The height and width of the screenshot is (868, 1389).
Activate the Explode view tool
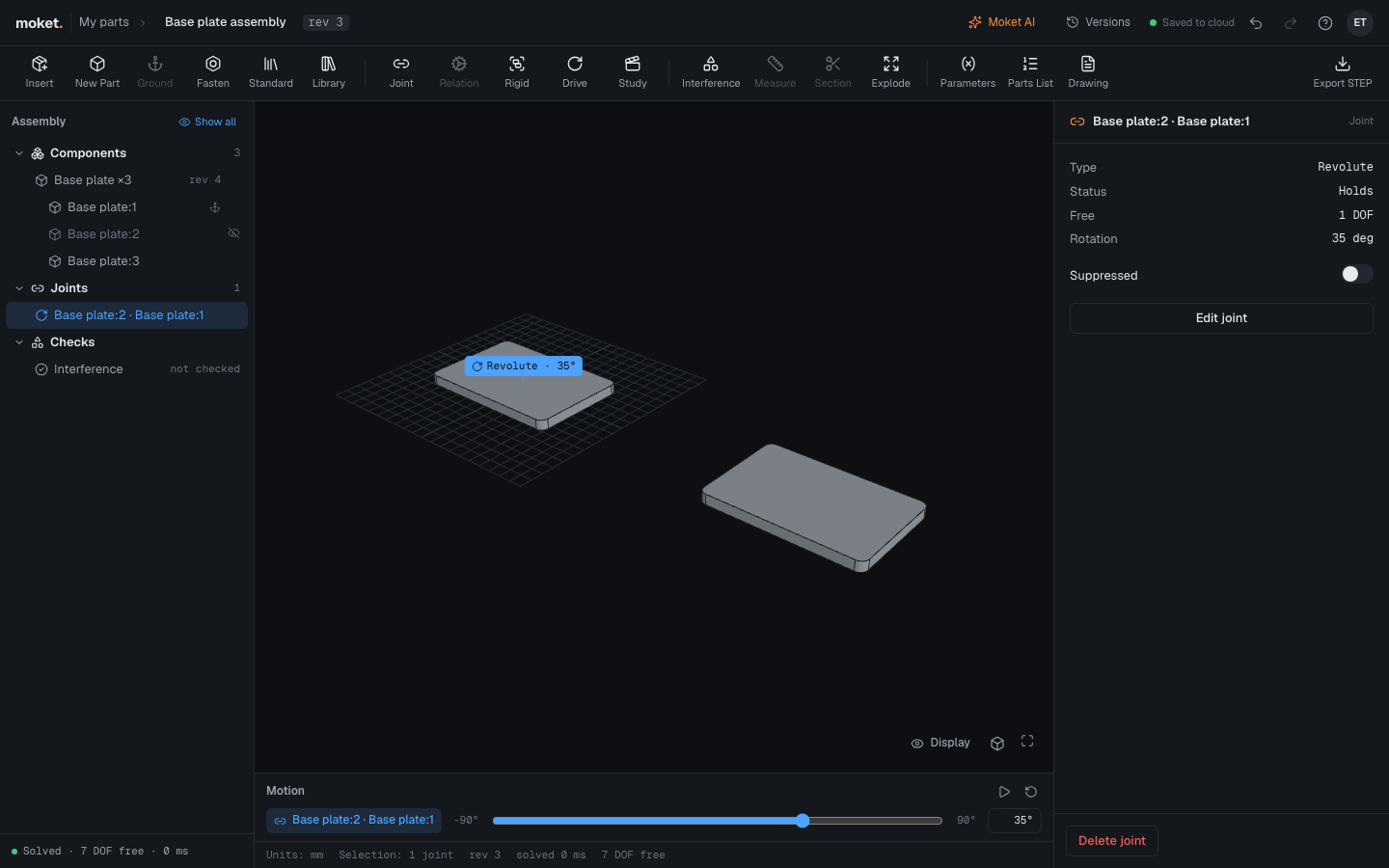point(891,72)
